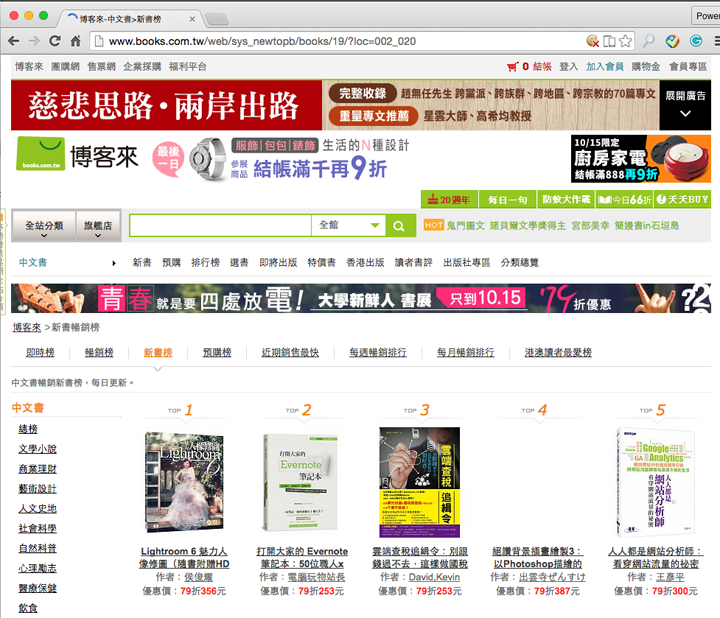The width and height of the screenshot is (720, 618).
Task: Open the shopping cart icon
Action: coord(512,67)
